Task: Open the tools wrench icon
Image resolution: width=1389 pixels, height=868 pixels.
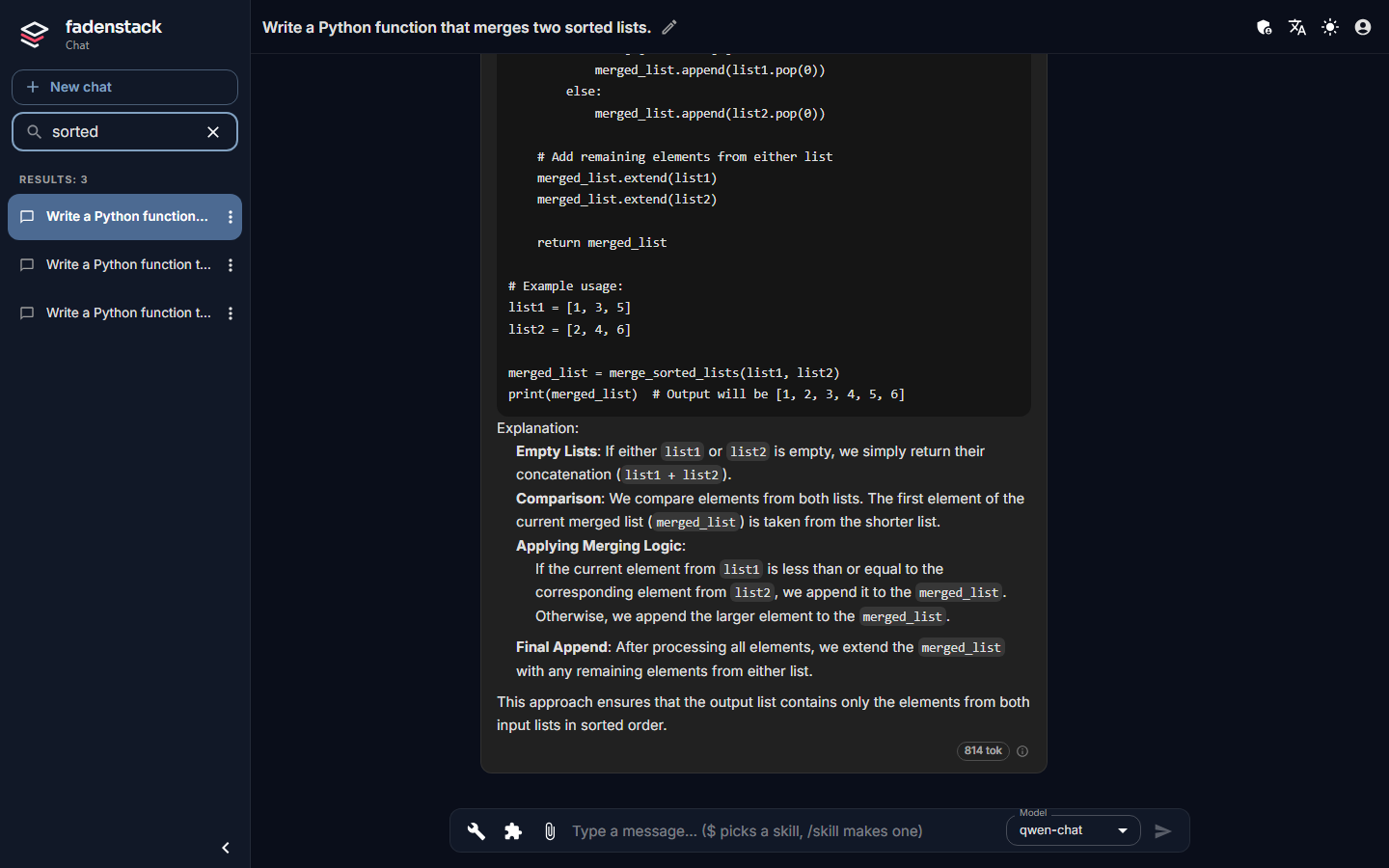Action: 477,831
